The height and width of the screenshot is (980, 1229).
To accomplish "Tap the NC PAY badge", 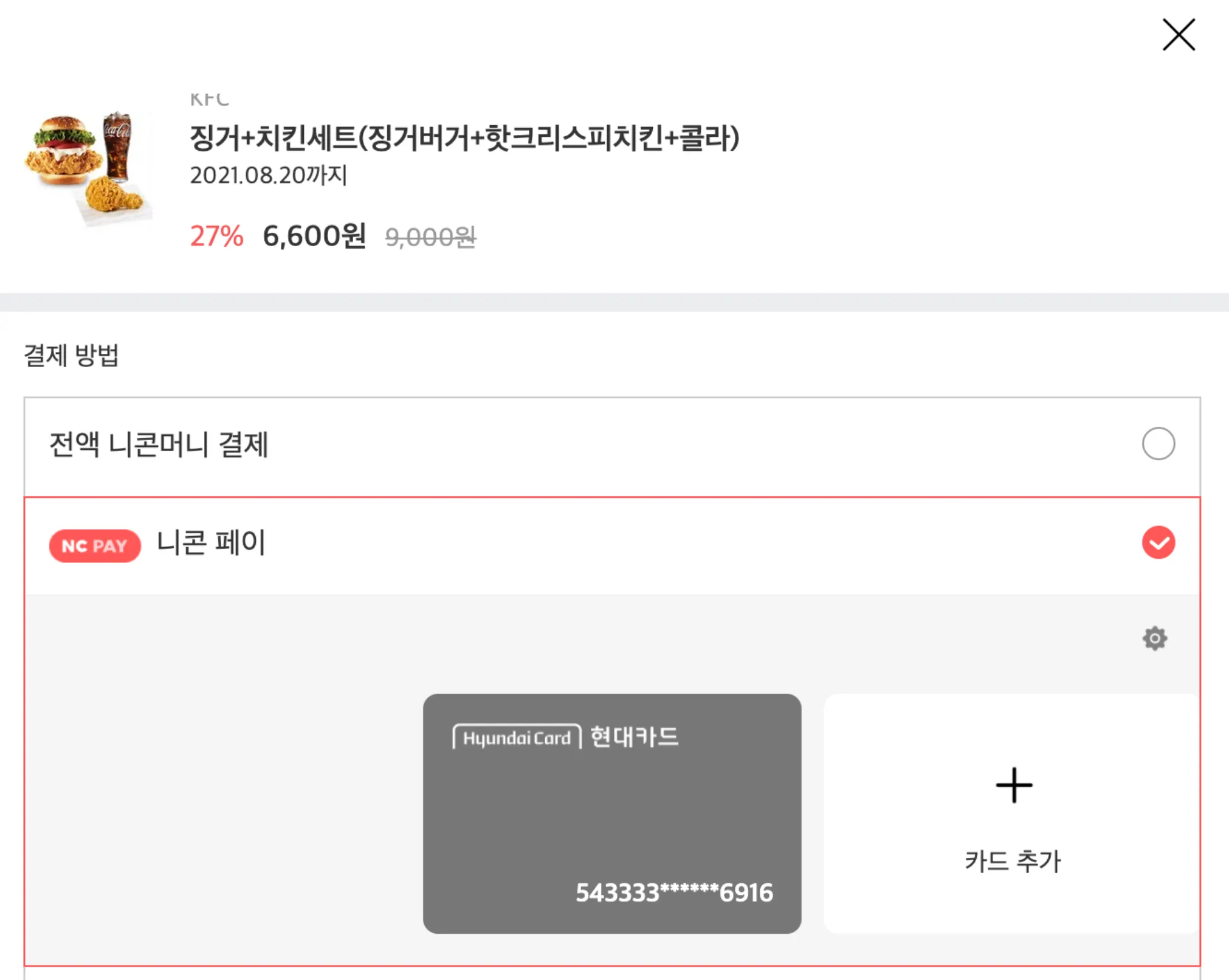I will (x=95, y=545).
